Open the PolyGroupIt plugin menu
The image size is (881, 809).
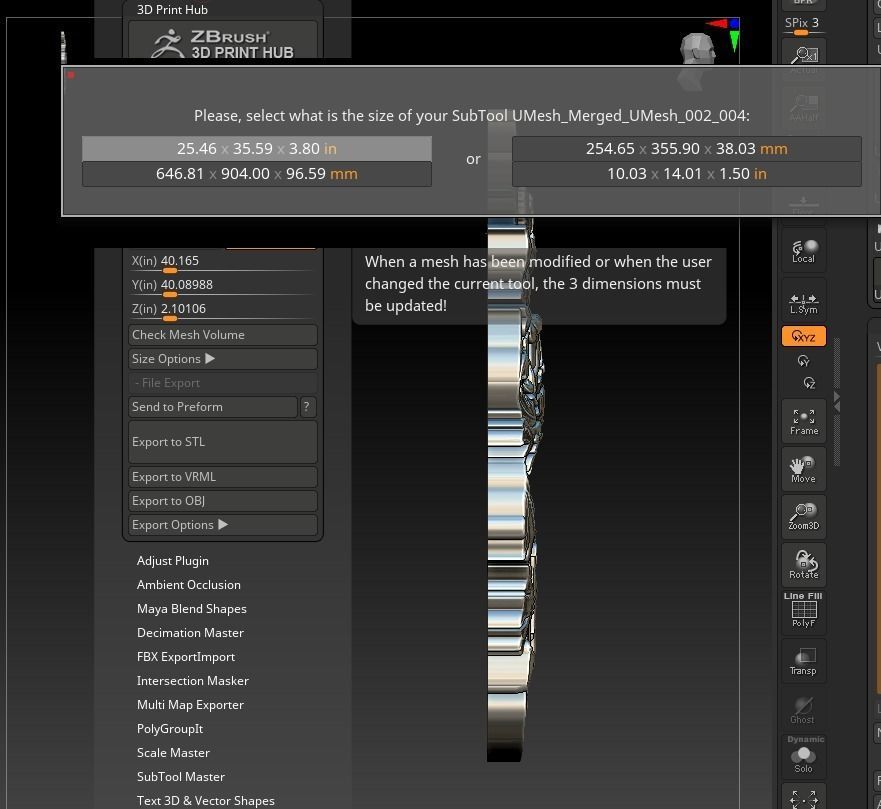[170, 729]
